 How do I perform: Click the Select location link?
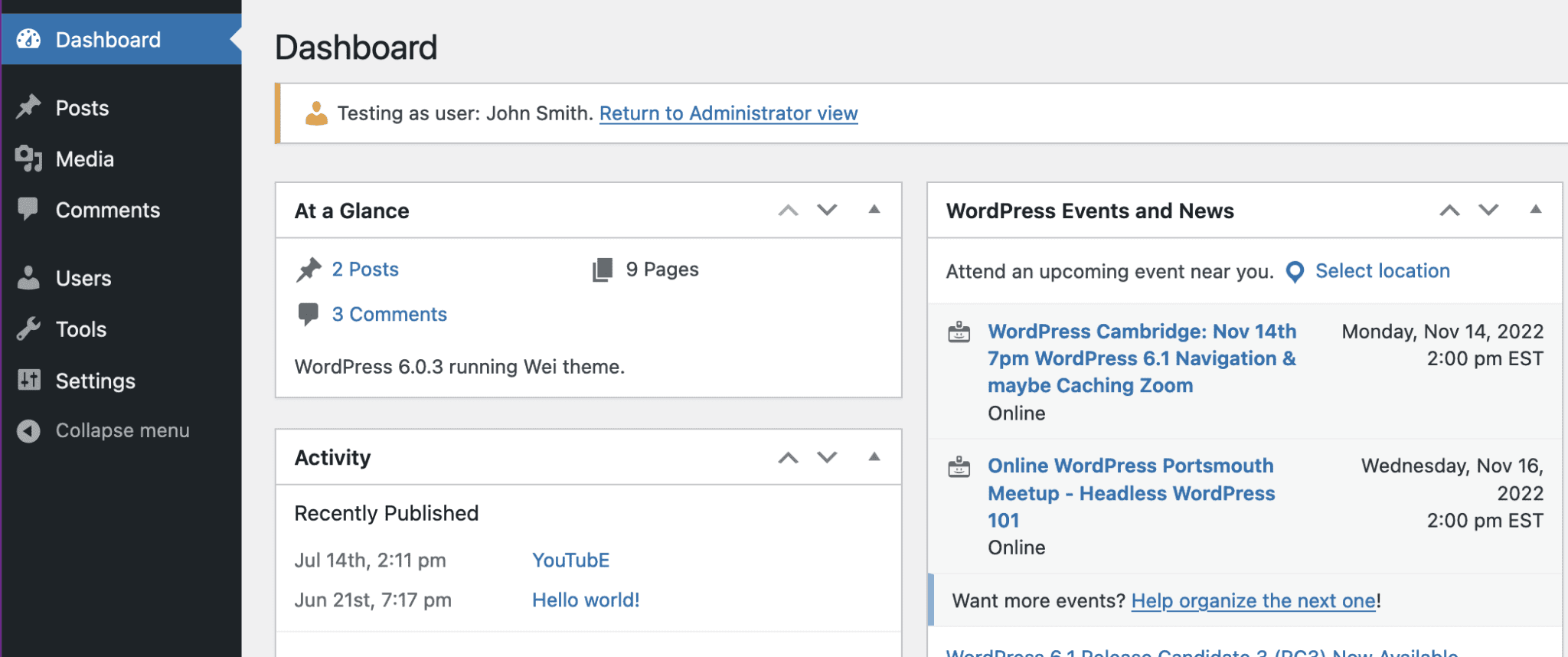(x=1383, y=271)
